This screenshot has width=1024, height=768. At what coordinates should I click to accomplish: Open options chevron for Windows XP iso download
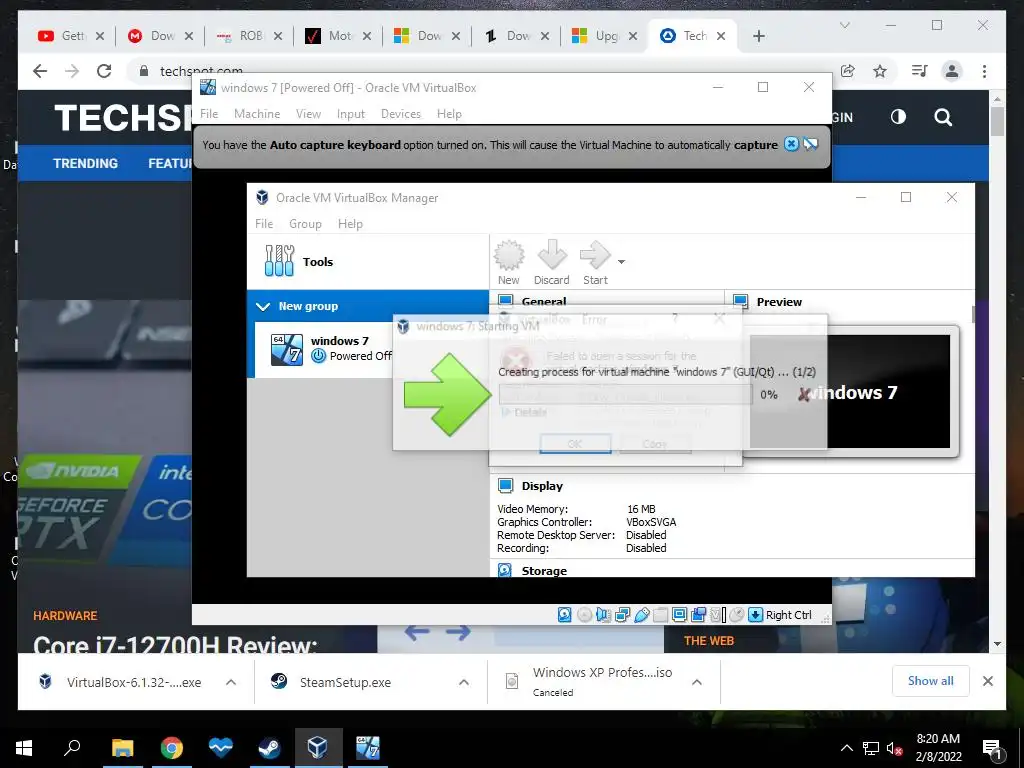(697, 682)
